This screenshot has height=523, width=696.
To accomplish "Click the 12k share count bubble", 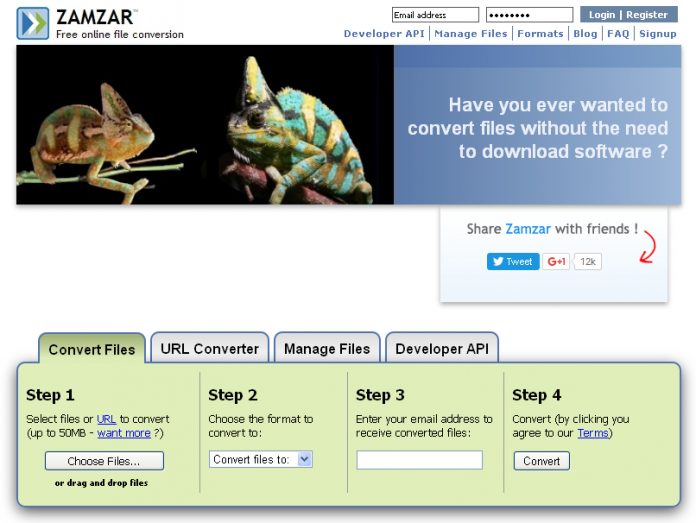I will point(588,261).
